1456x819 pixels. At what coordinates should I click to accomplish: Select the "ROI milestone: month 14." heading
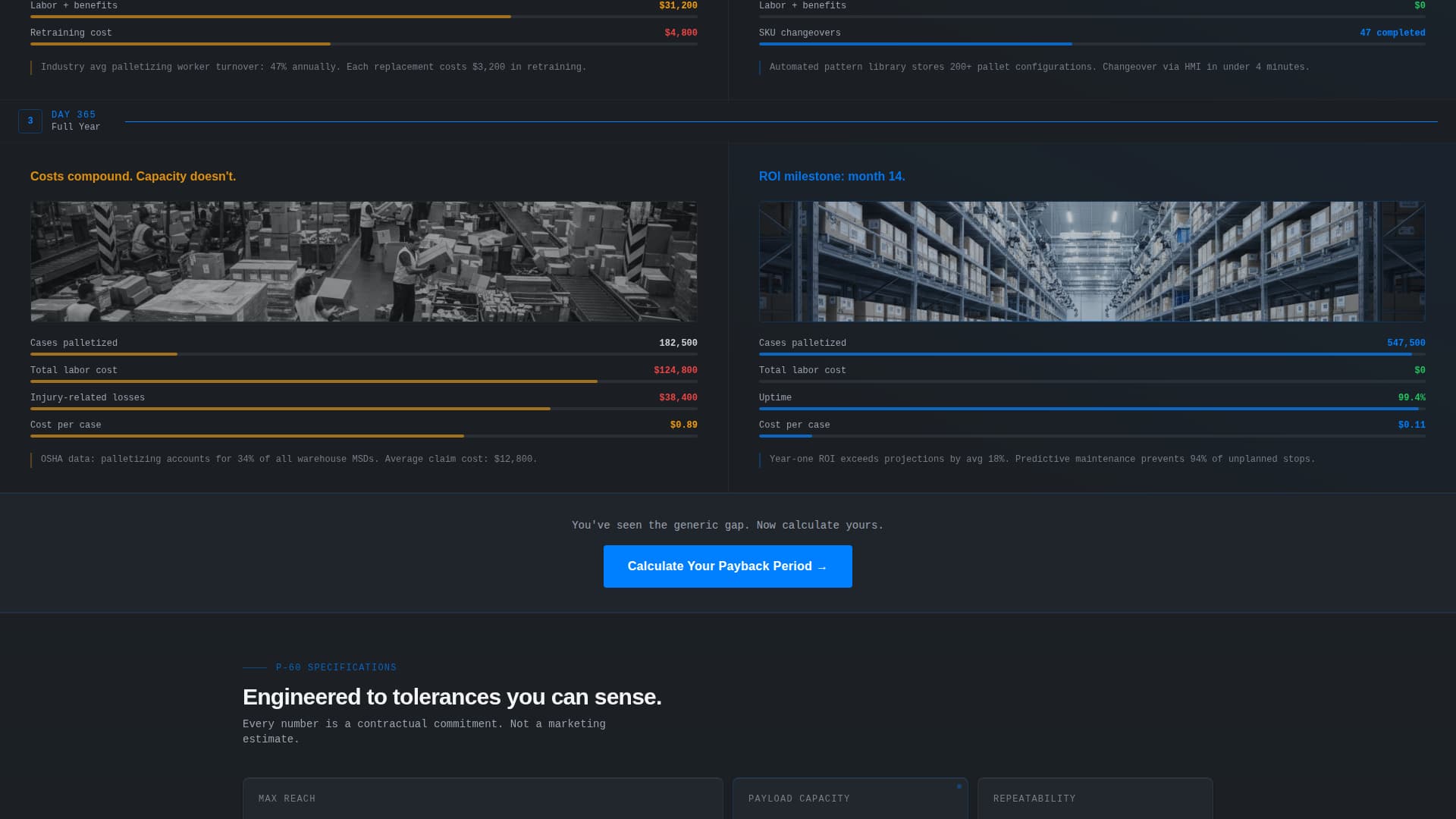[832, 176]
